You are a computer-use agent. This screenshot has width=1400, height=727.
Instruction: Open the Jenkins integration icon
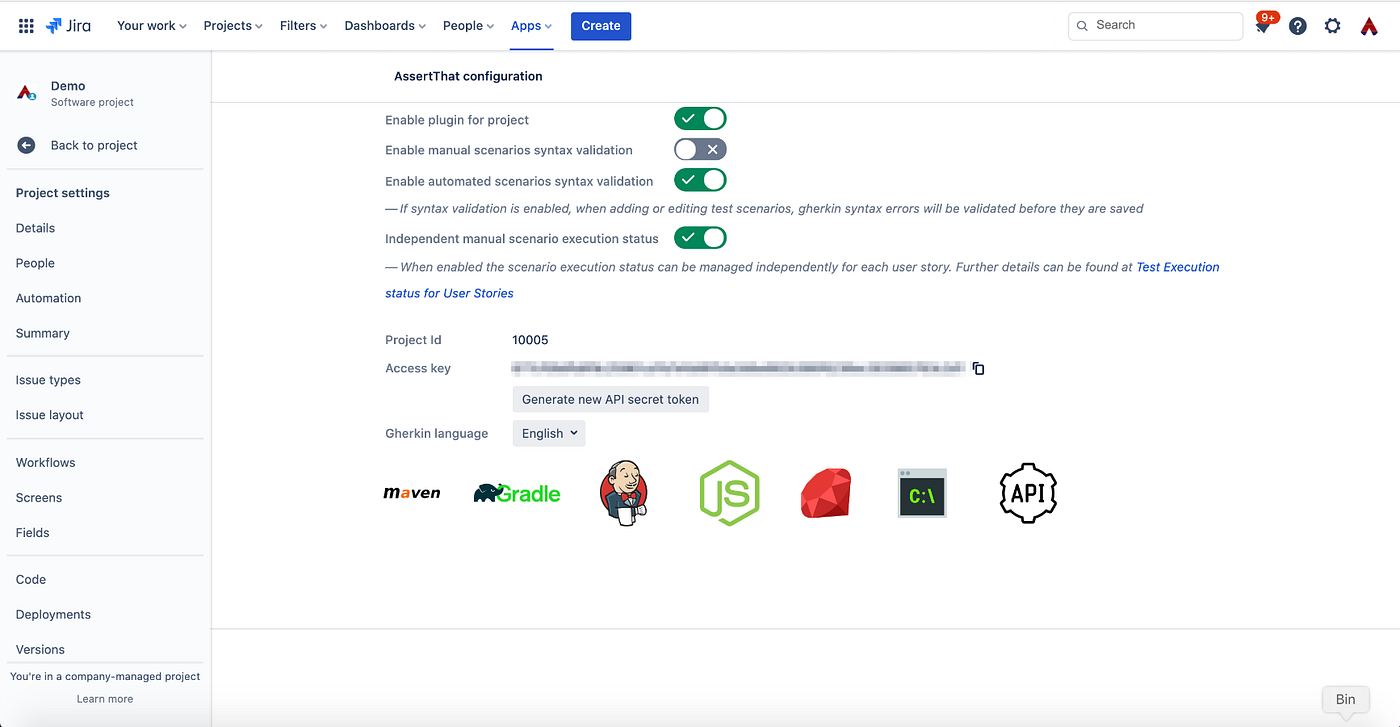click(x=623, y=492)
